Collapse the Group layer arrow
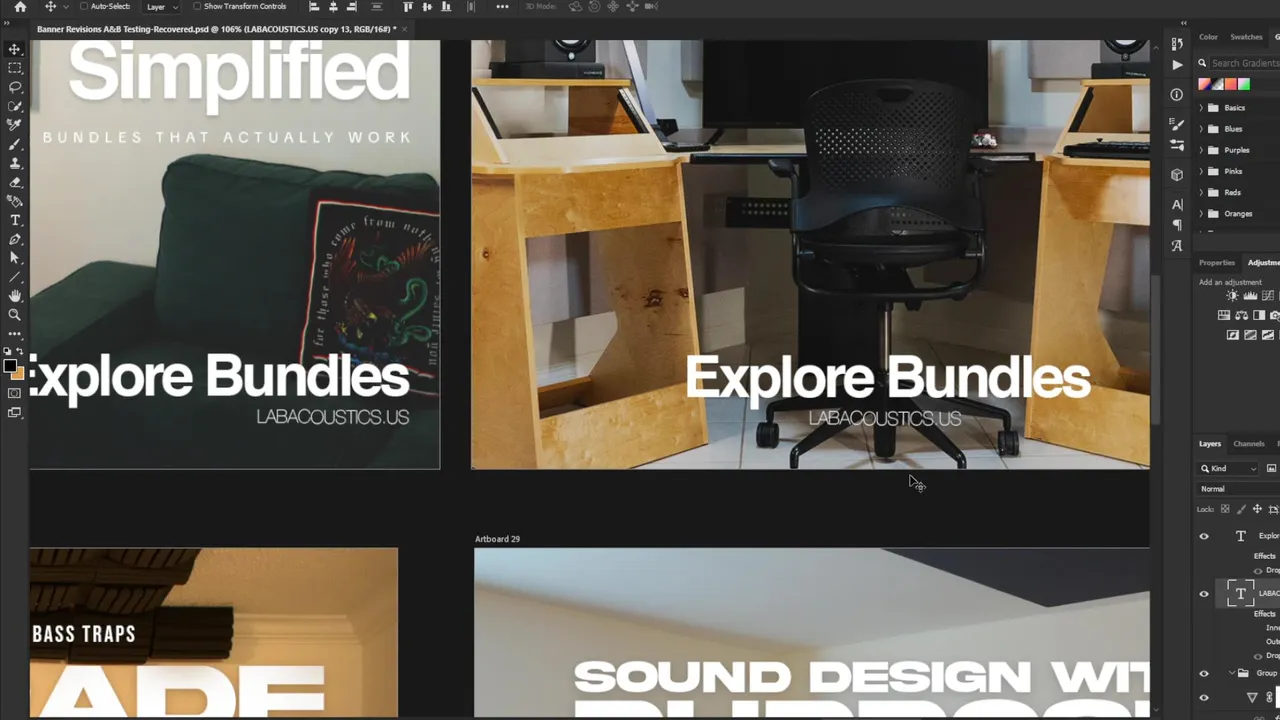Screen dimensions: 1280x720 (1231, 674)
